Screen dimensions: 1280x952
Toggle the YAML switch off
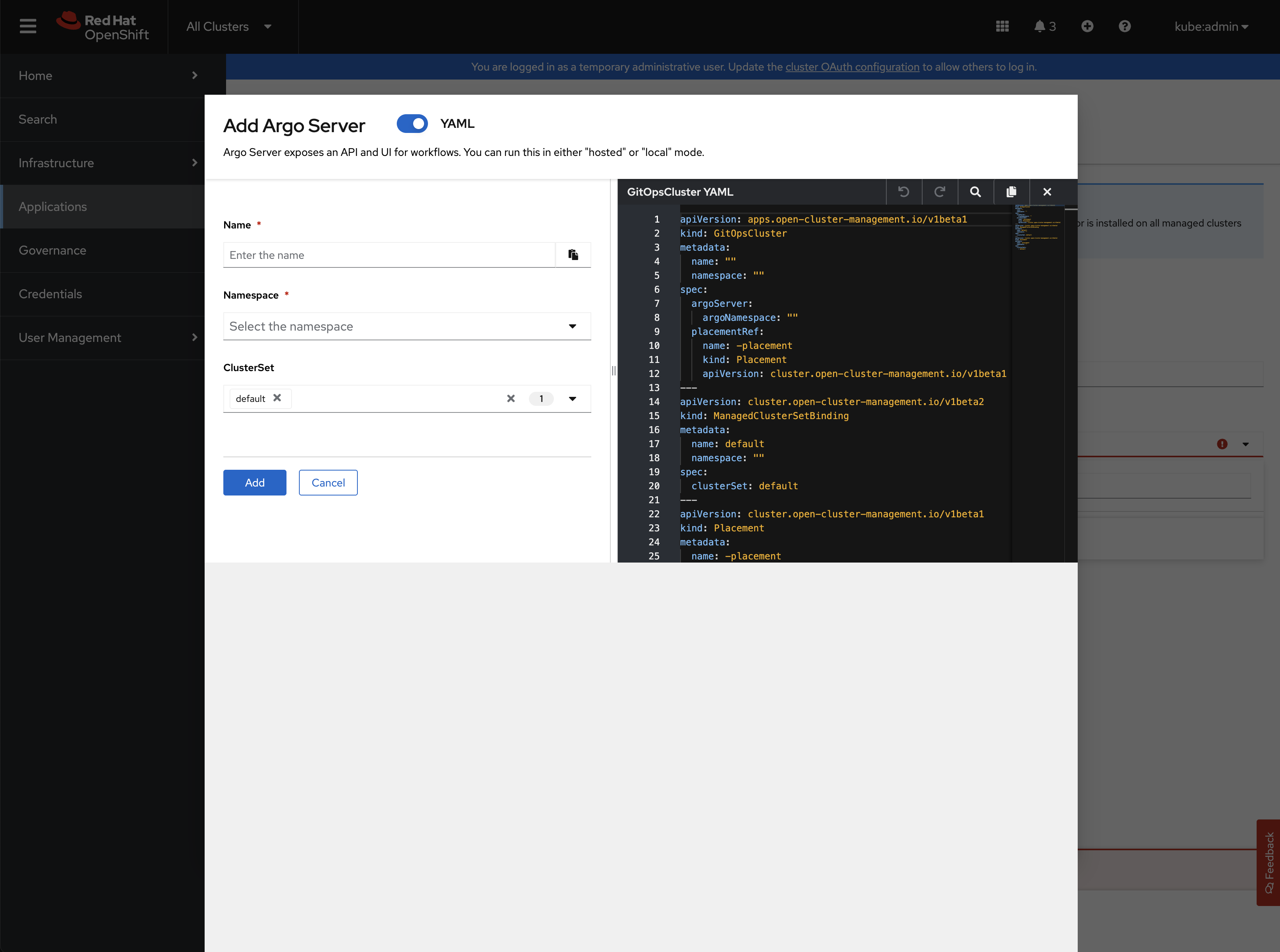[x=412, y=124]
